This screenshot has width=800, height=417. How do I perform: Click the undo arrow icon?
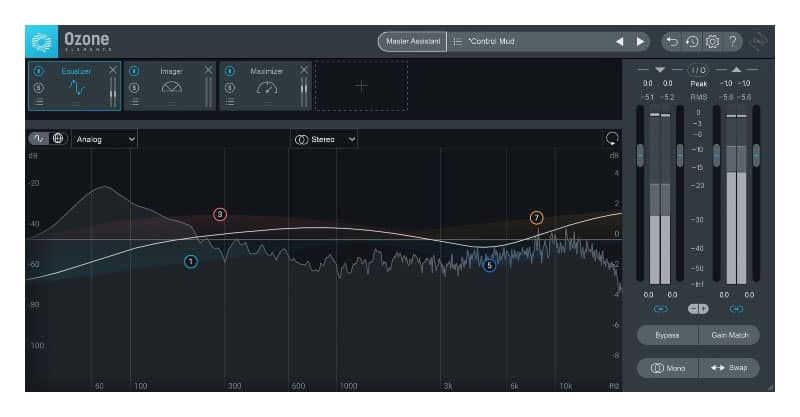[672, 41]
